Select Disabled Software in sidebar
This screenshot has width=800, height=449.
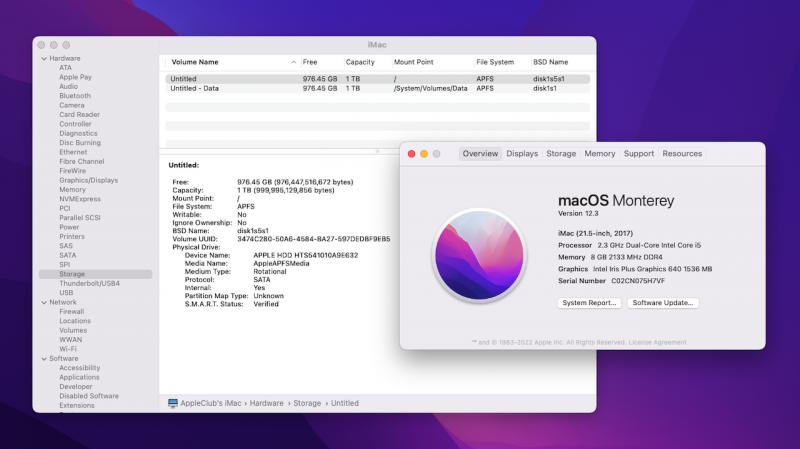pos(89,396)
